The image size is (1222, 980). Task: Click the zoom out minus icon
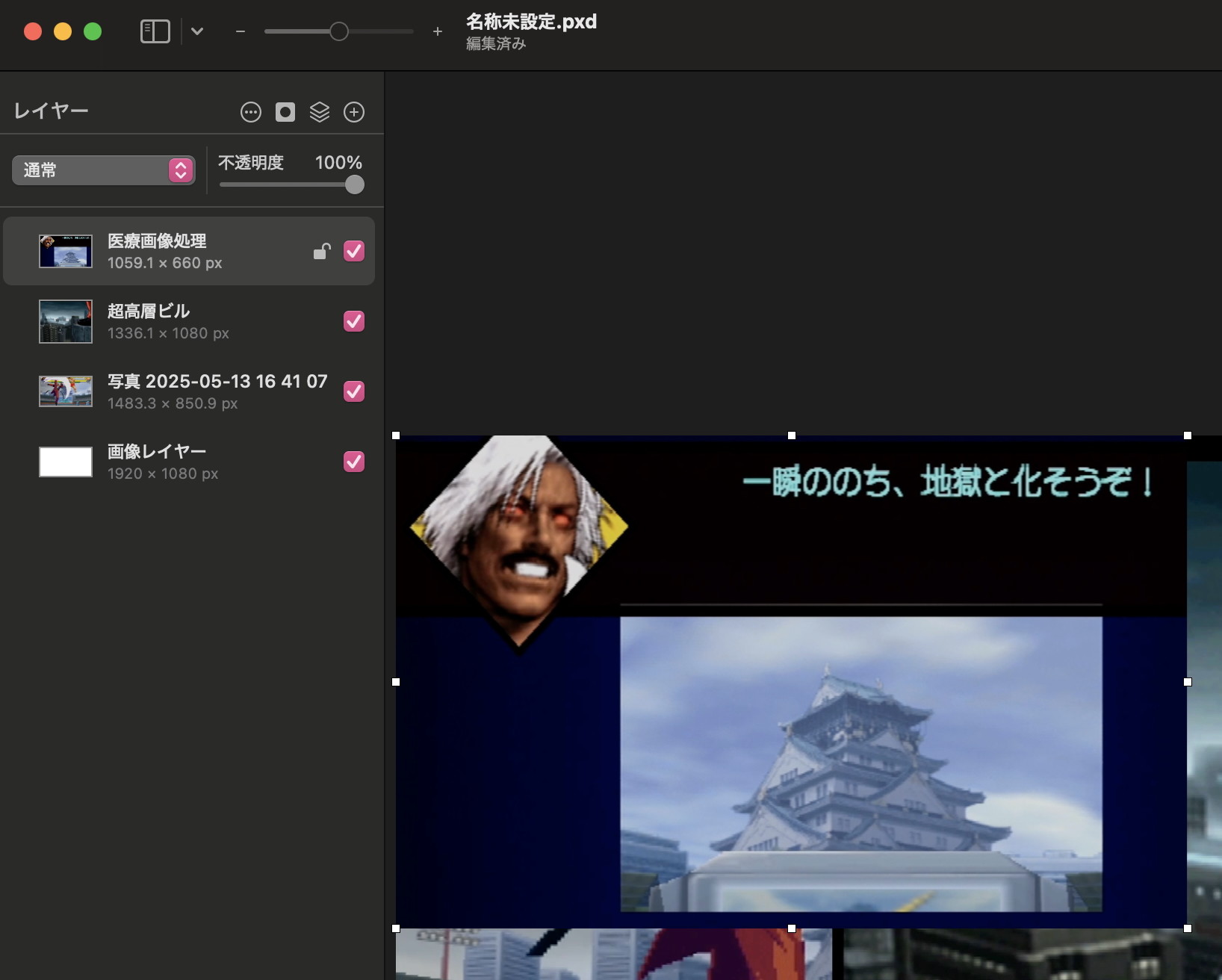click(x=241, y=31)
